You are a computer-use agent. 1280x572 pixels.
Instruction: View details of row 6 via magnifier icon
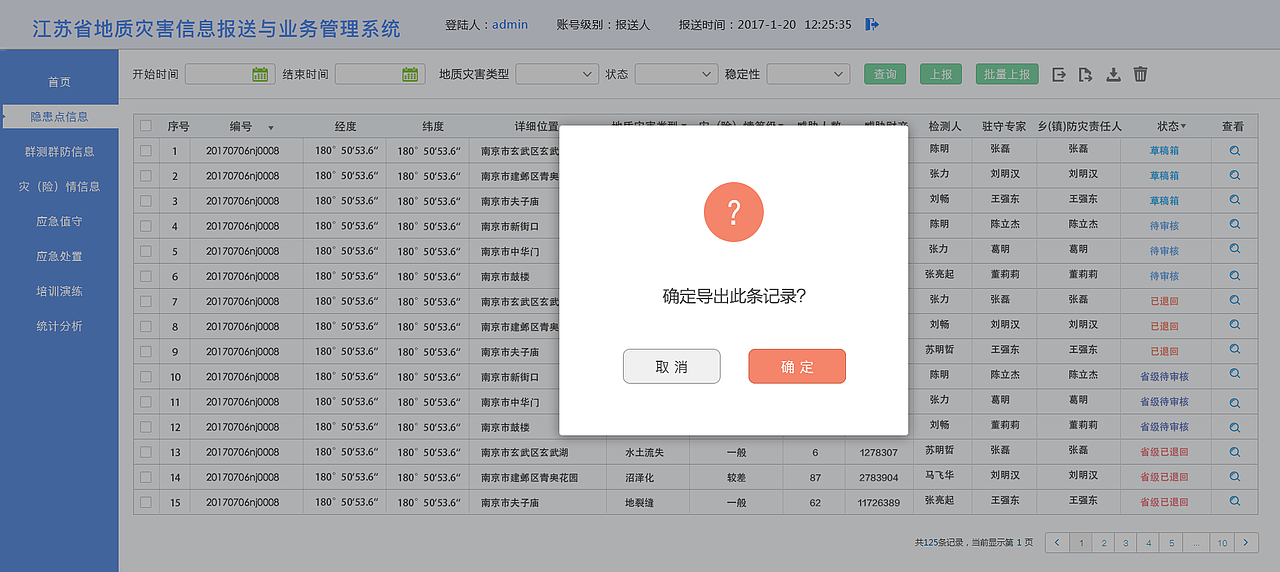[x=1235, y=274]
